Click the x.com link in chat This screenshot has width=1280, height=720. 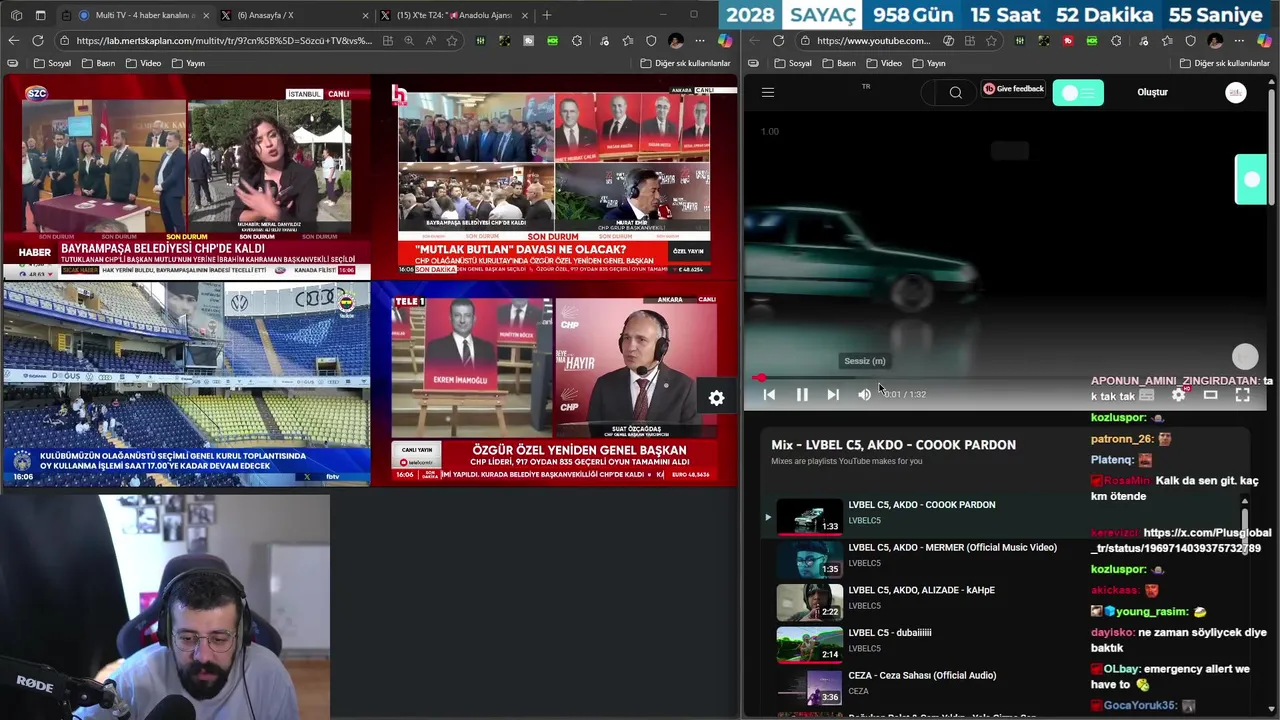point(1181,541)
